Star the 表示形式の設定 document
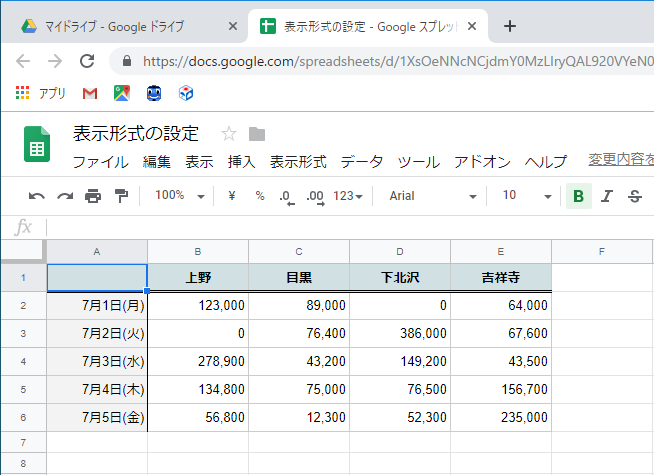Screen dimensions: 654x475 click(x=229, y=134)
